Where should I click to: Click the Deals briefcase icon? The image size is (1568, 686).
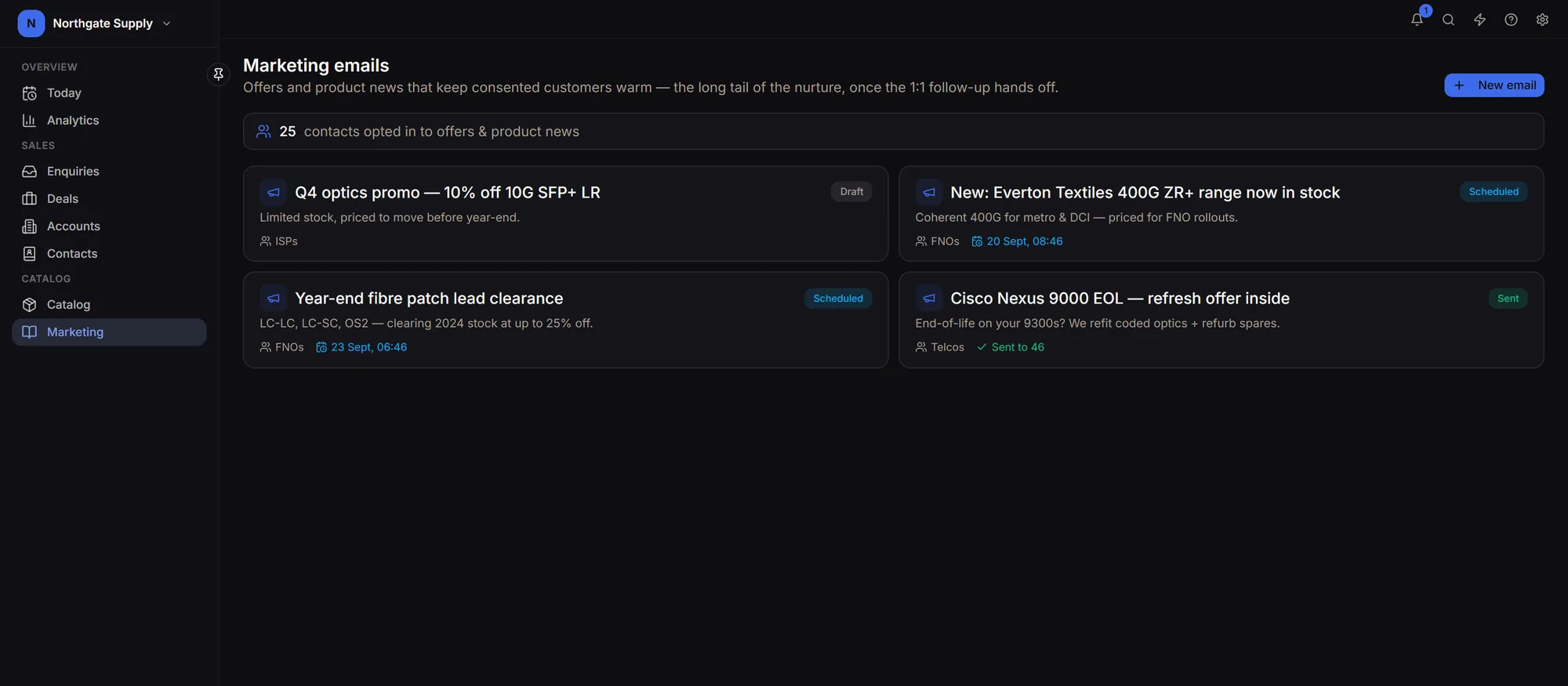coord(30,198)
